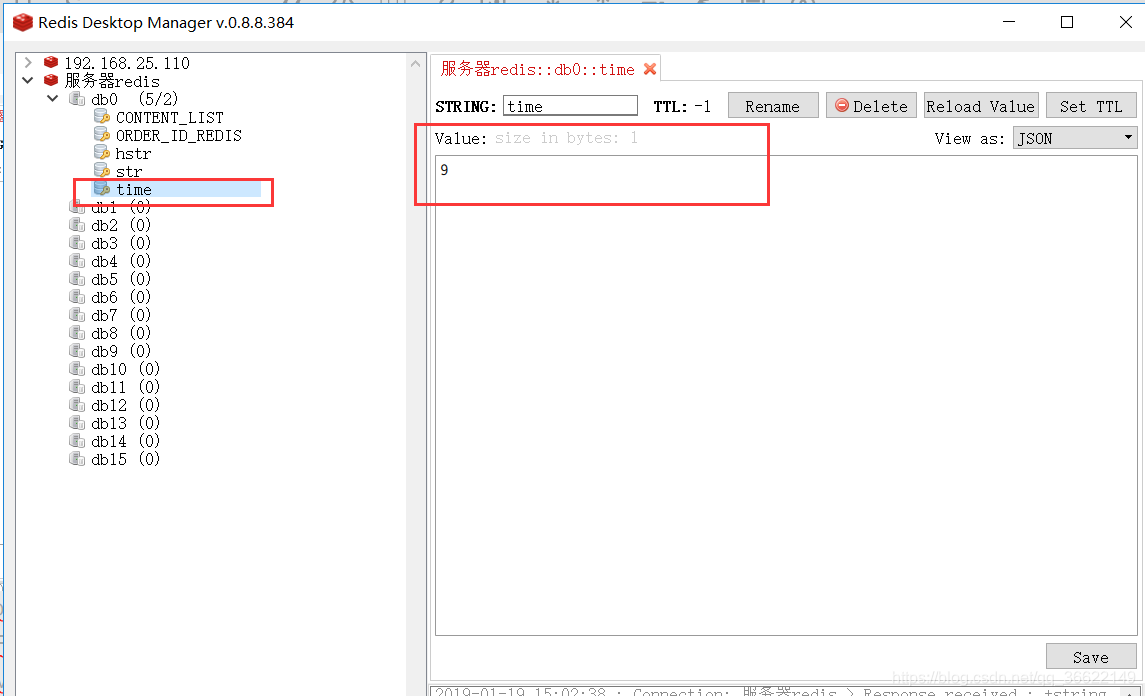
Task: Open the View as JSON dropdown
Action: 1075,138
